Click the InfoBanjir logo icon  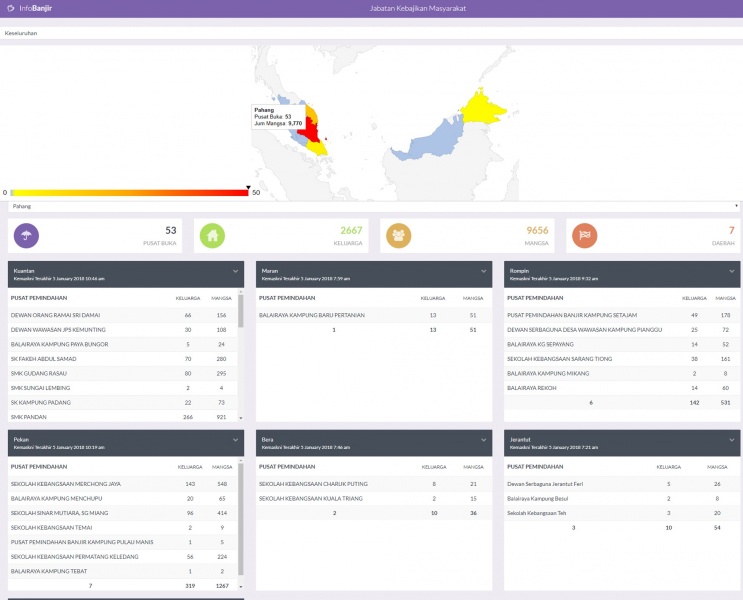tap(10, 8)
